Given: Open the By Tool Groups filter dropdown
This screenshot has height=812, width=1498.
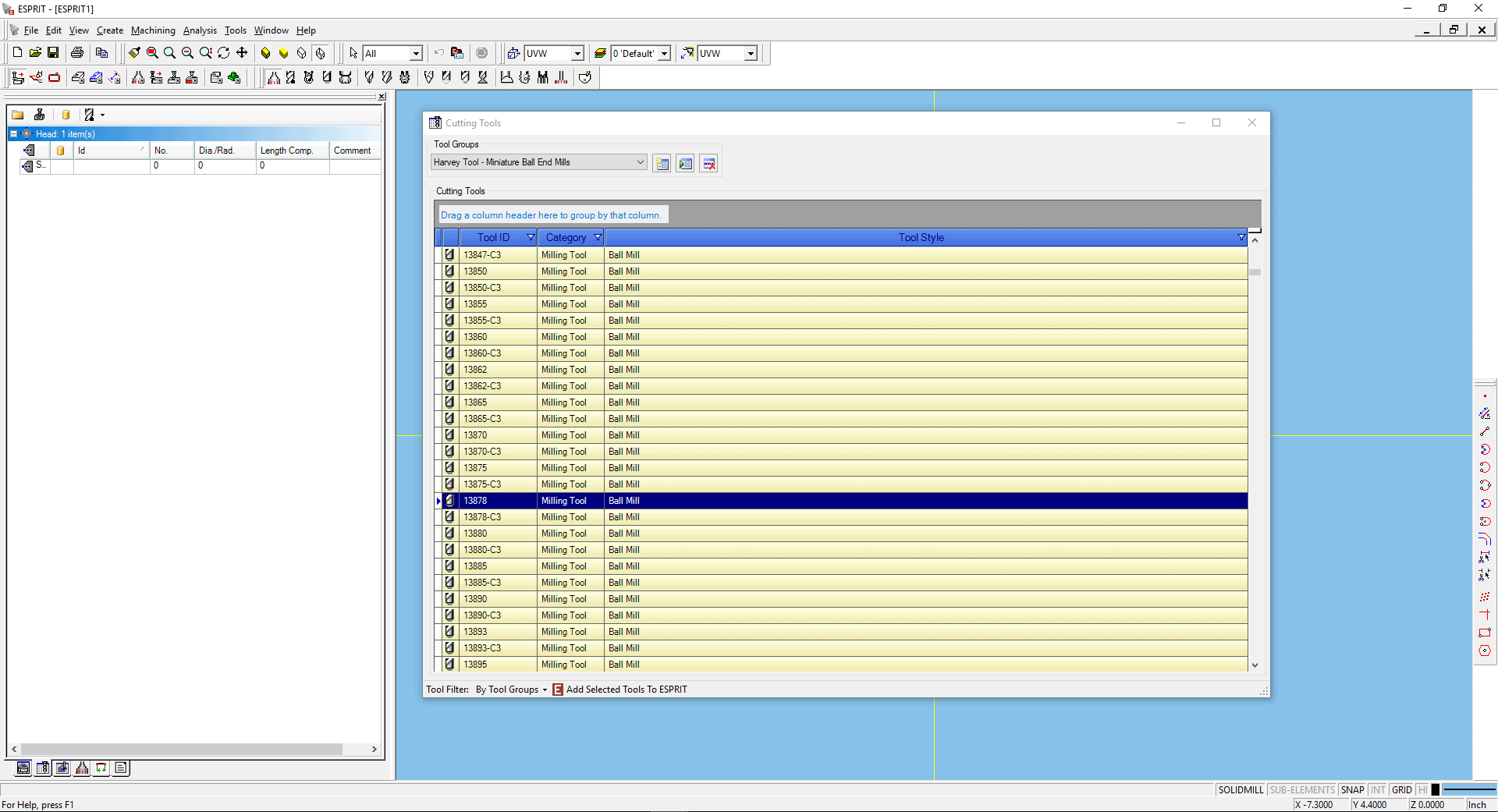Looking at the screenshot, I should click(x=512, y=690).
